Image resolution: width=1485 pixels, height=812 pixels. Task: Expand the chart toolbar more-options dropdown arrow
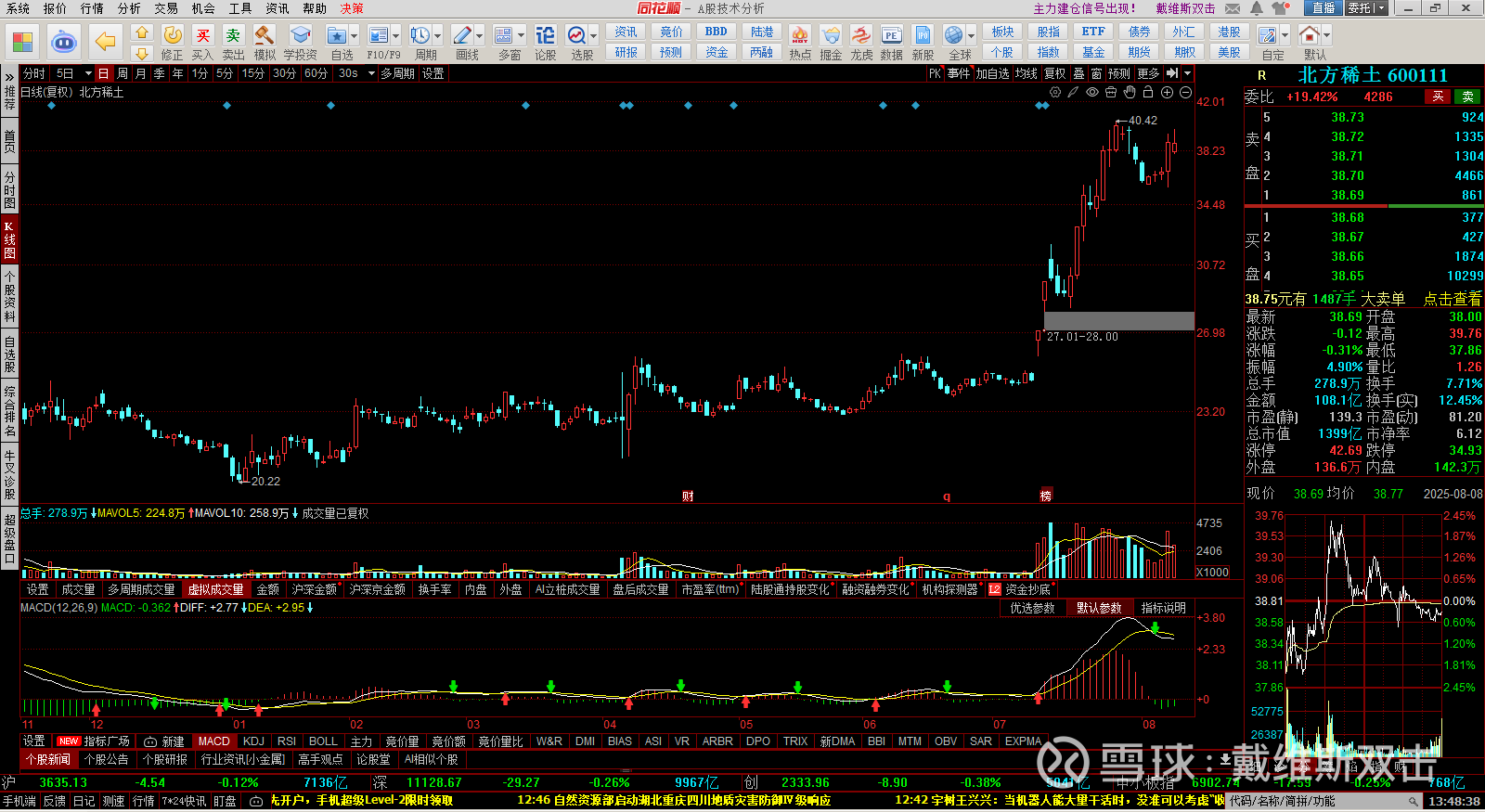click(x=1187, y=73)
